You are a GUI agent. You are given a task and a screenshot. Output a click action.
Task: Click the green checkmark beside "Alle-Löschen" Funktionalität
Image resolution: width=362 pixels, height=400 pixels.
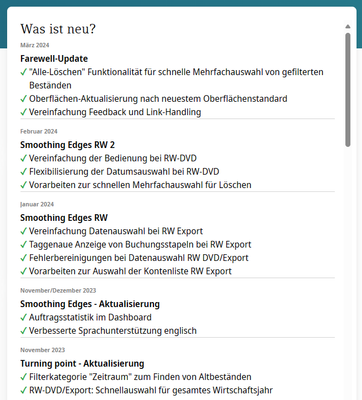tap(23, 72)
